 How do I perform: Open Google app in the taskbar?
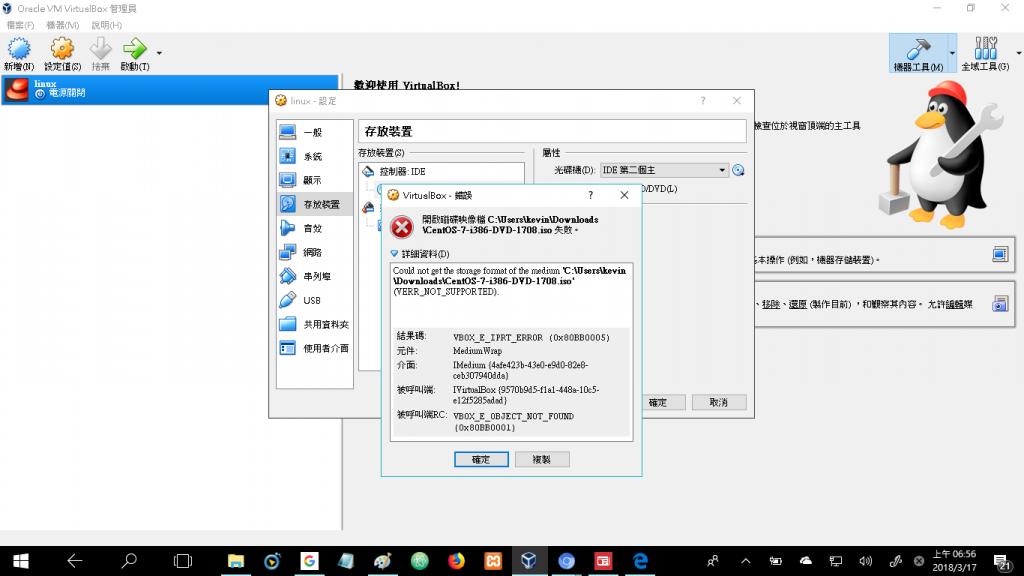click(x=309, y=561)
